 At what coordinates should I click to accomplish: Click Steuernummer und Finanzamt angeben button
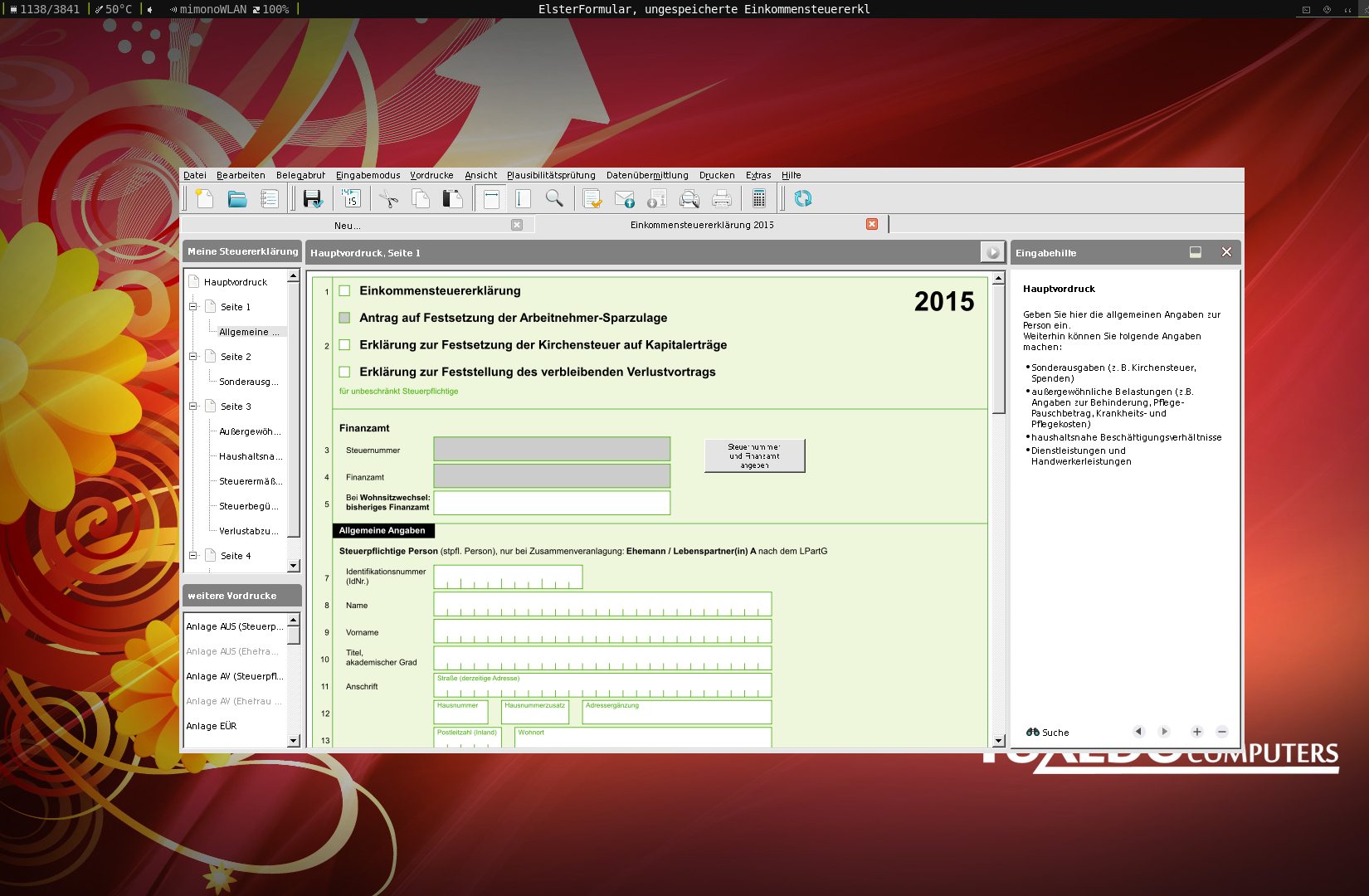[x=754, y=455]
